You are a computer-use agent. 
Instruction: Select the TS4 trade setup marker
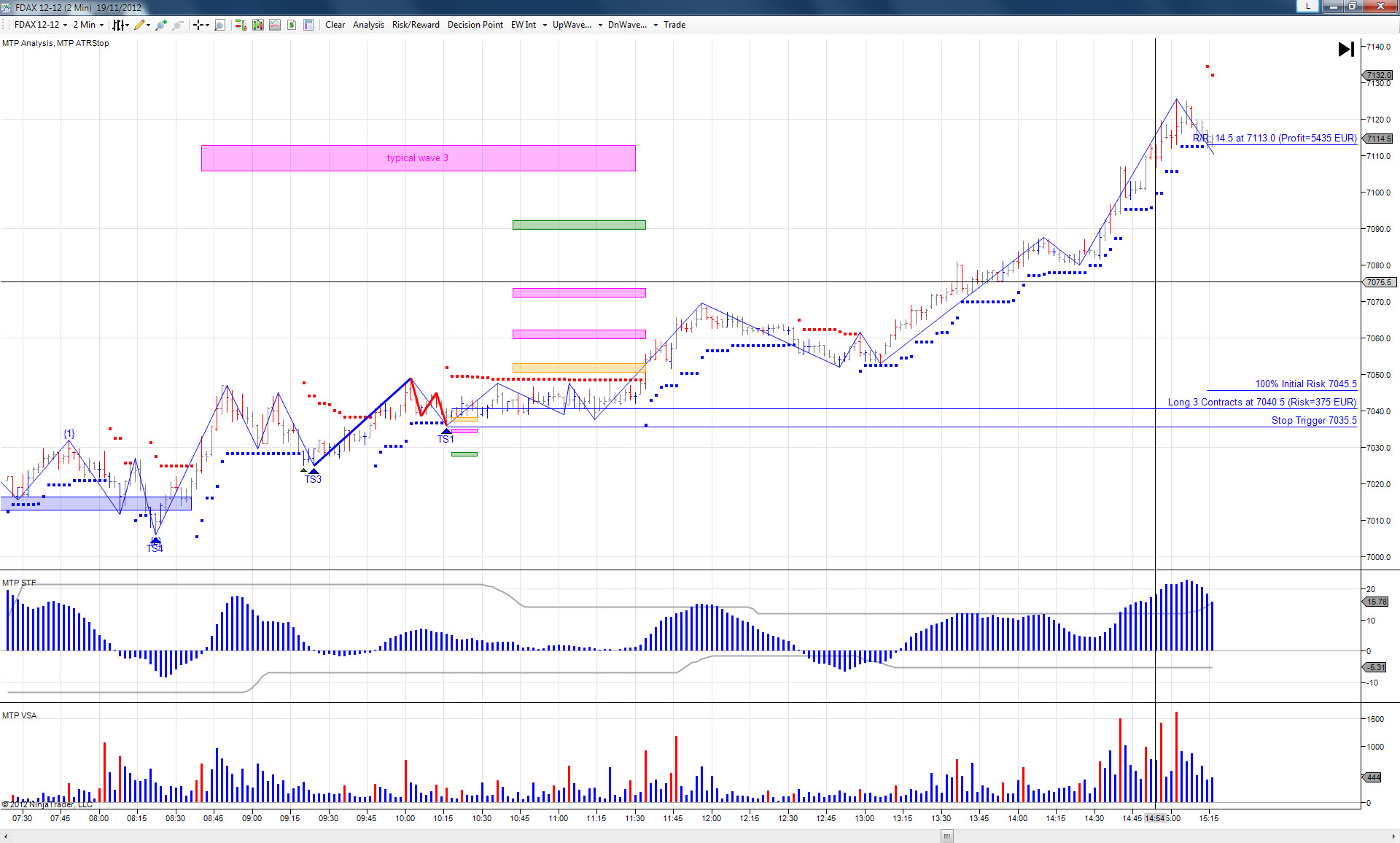(155, 545)
